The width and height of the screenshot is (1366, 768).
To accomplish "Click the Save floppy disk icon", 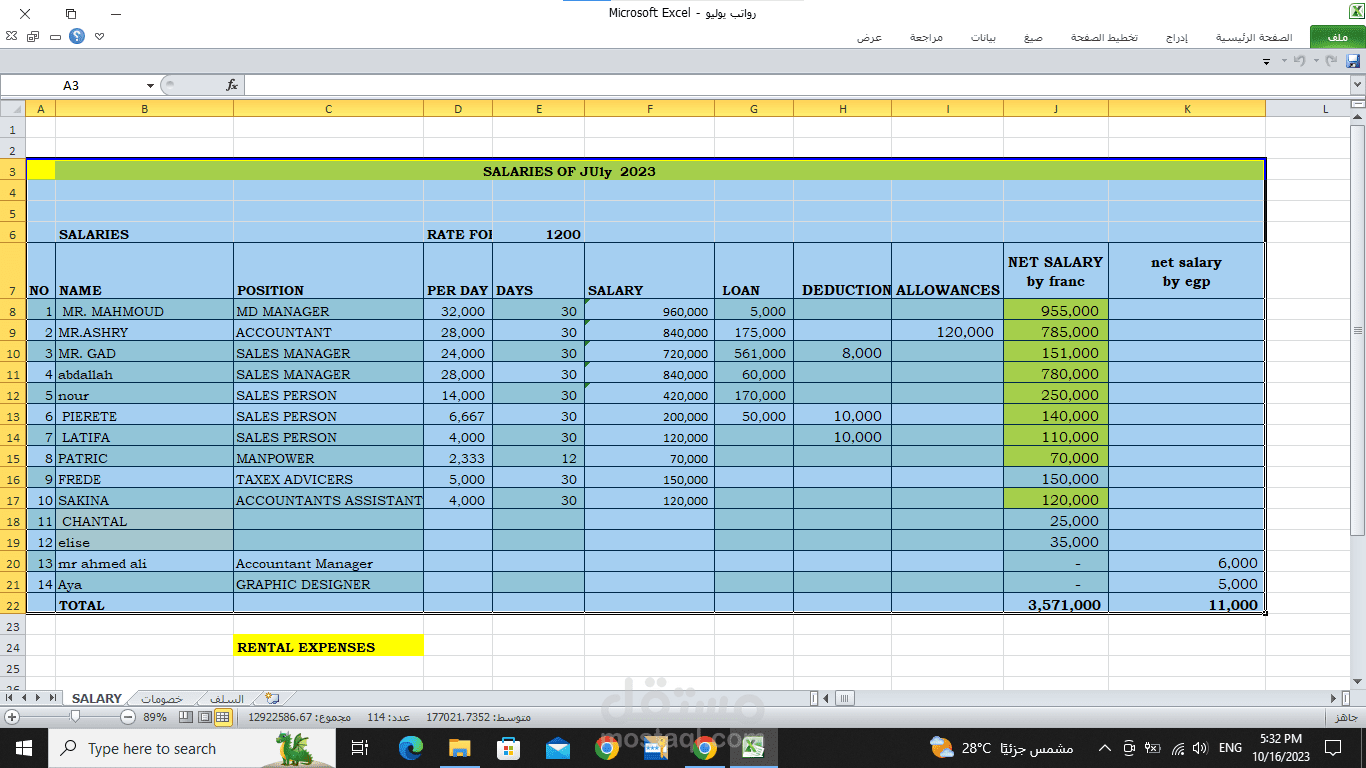I will pos(1353,61).
